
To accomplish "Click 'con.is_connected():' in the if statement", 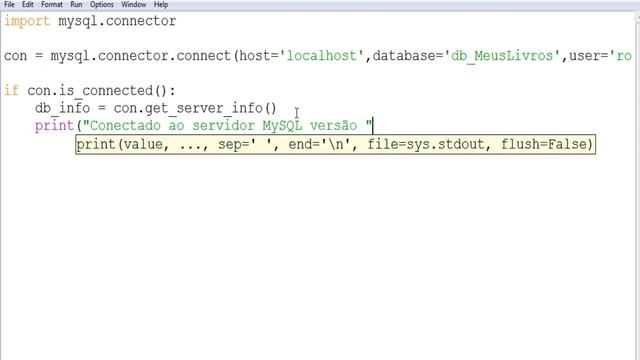I will [x=102, y=91].
